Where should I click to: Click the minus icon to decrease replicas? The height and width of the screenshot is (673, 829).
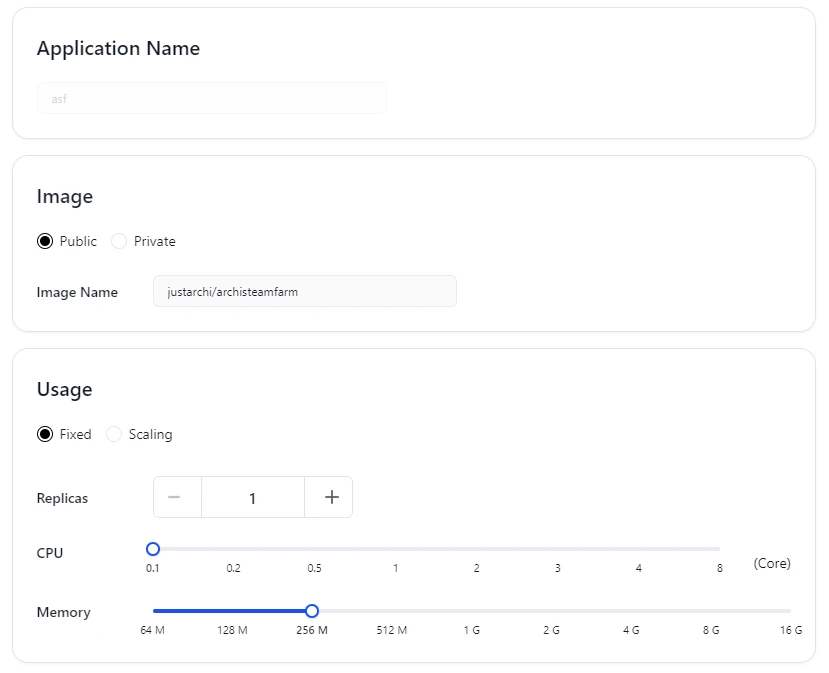(x=174, y=497)
